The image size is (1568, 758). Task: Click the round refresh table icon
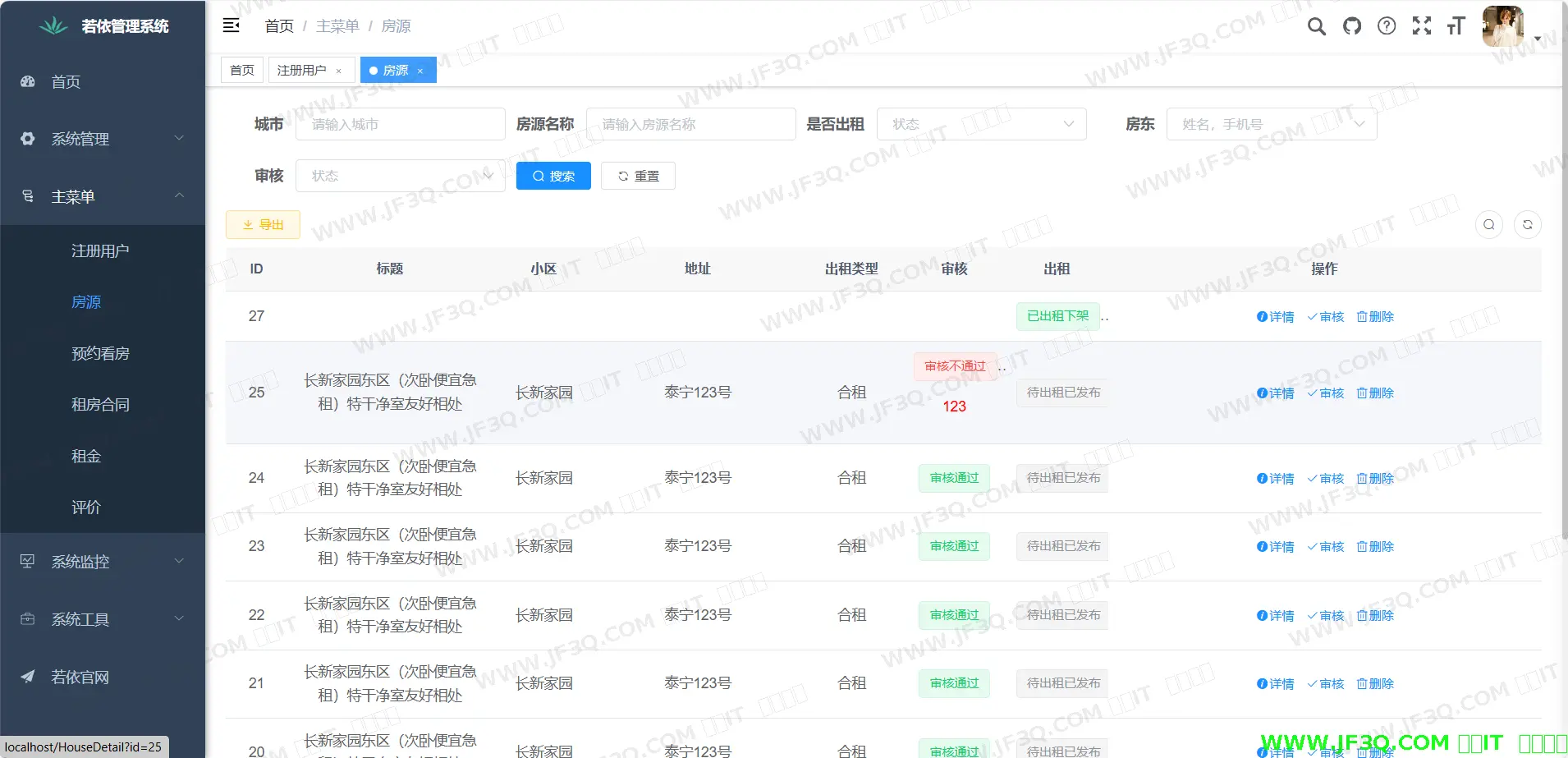tap(1527, 225)
